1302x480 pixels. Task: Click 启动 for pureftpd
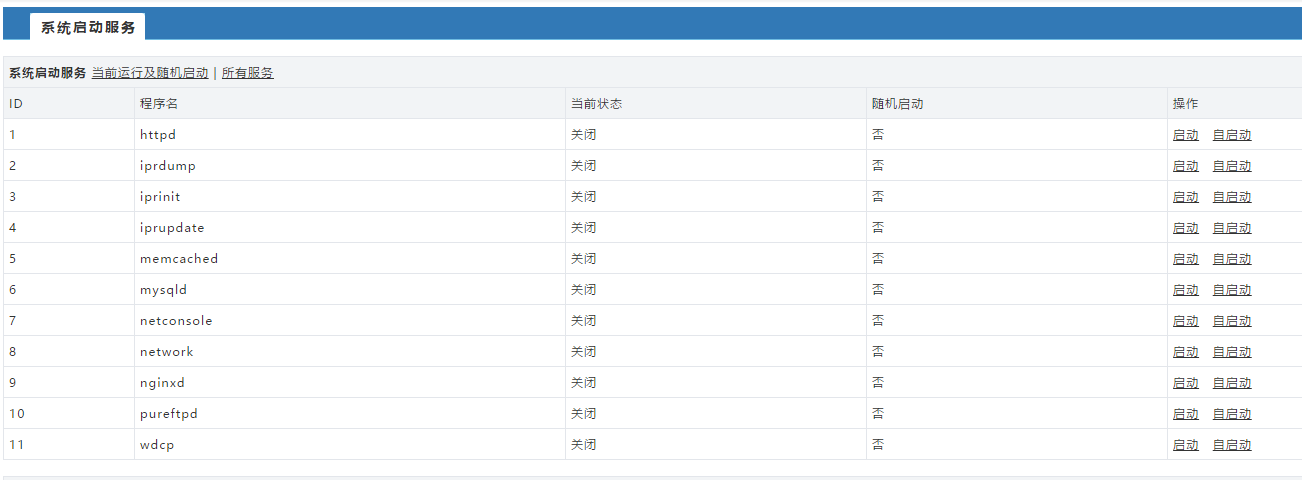1186,414
